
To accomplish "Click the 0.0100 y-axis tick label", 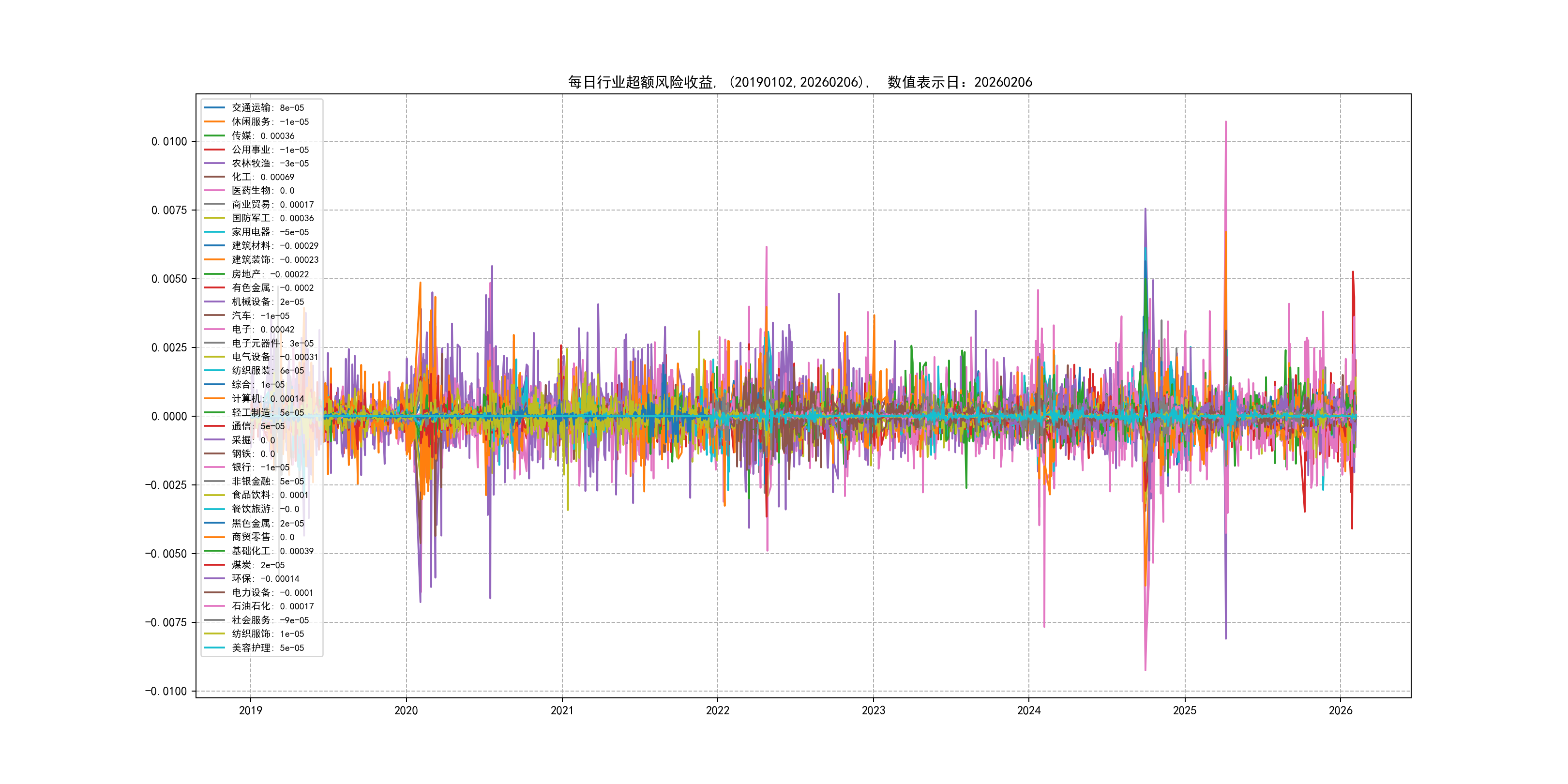I will tap(168, 141).
